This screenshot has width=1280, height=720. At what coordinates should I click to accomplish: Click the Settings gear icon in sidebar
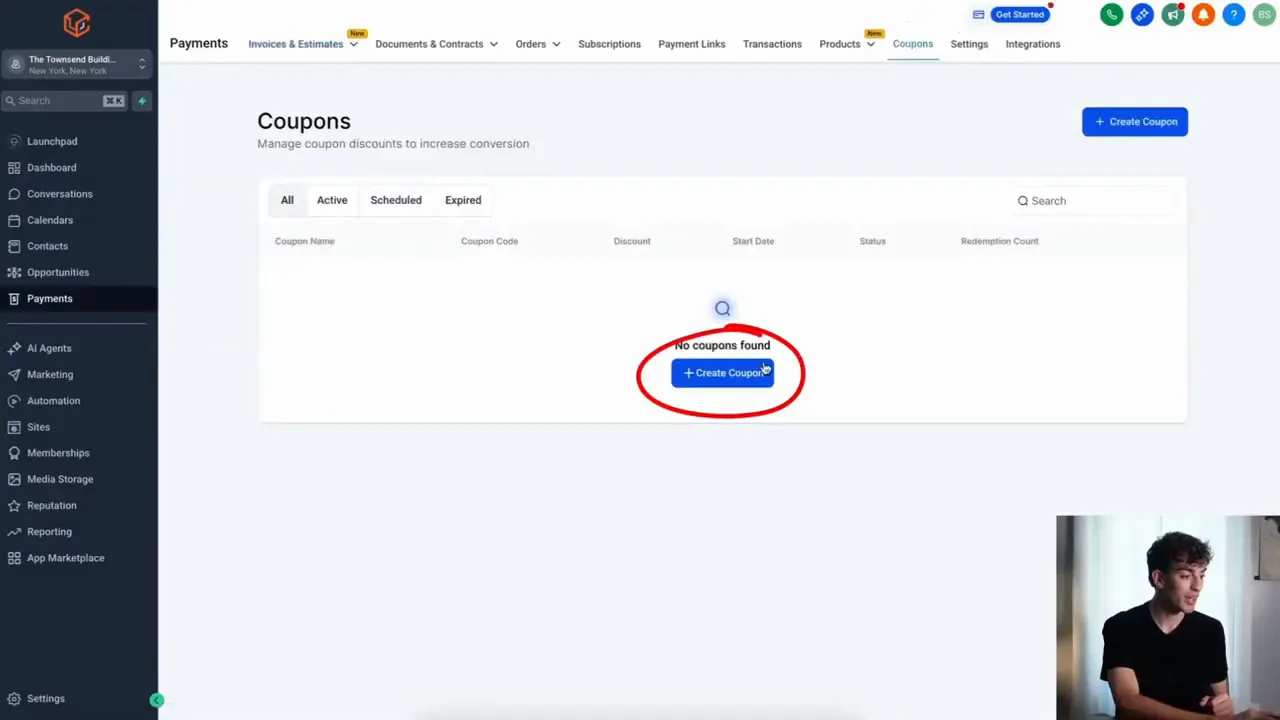14,699
